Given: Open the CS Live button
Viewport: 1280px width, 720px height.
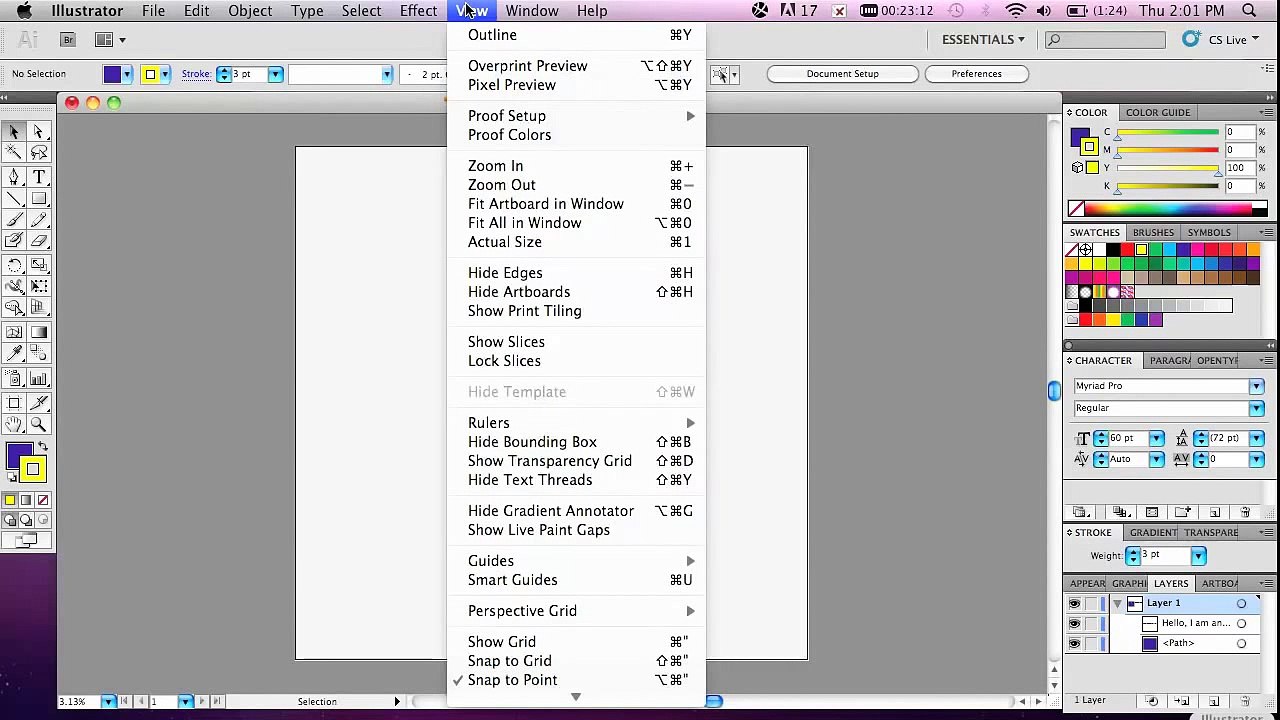Looking at the screenshot, I should (1221, 39).
